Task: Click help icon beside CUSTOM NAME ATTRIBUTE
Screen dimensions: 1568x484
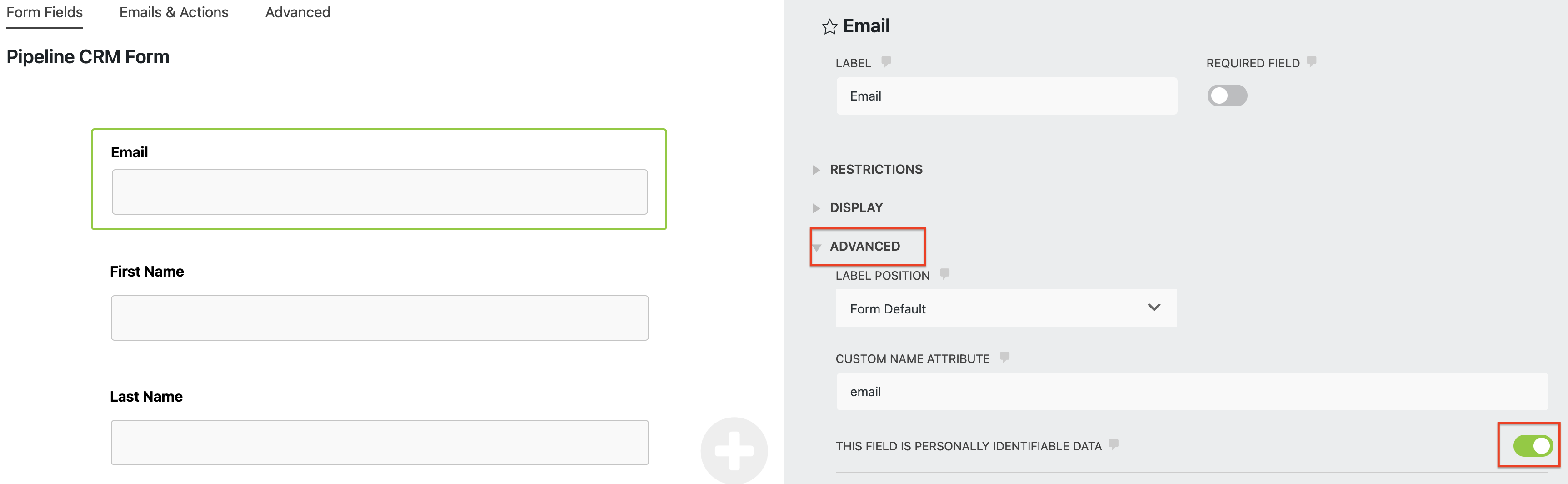Action: pyautogui.click(x=1004, y=357)
